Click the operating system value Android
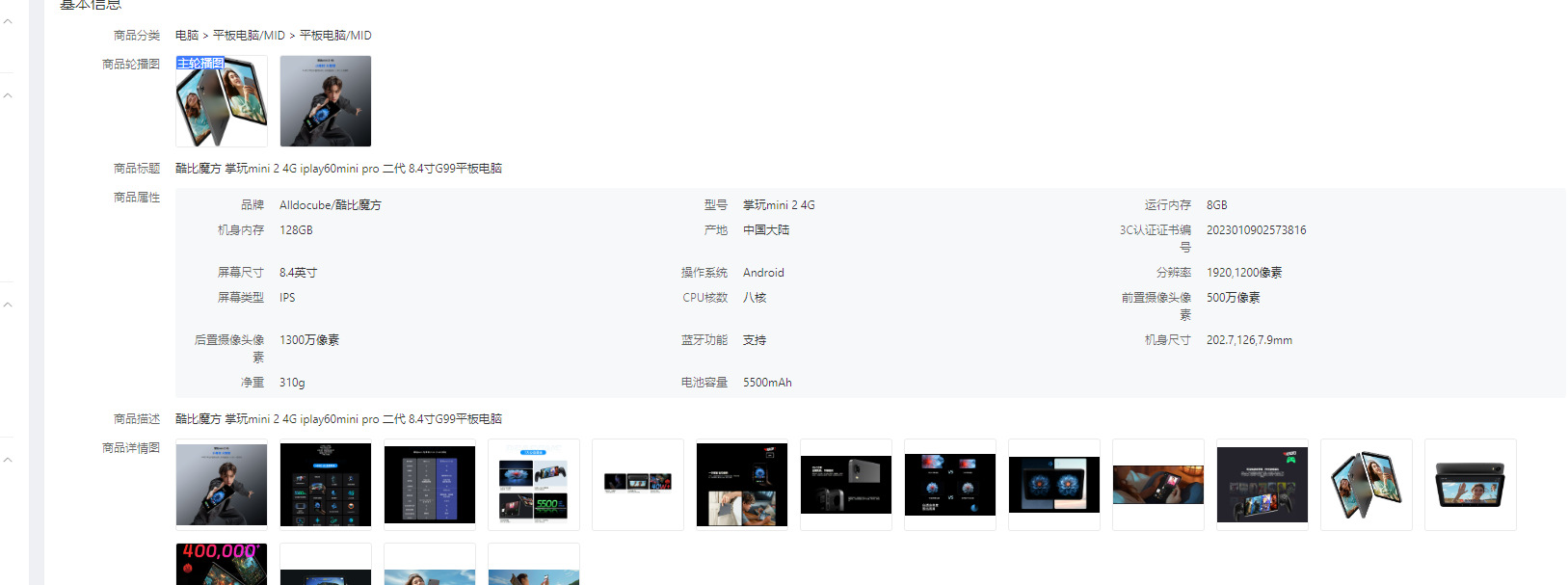 [x=763, y=273]
